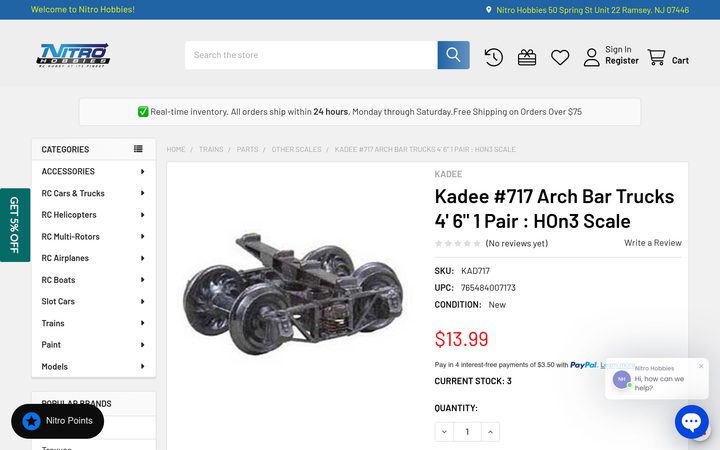Click Write a Review link
This screenshot has height=450, width=720.
click(x=652, y=243)
